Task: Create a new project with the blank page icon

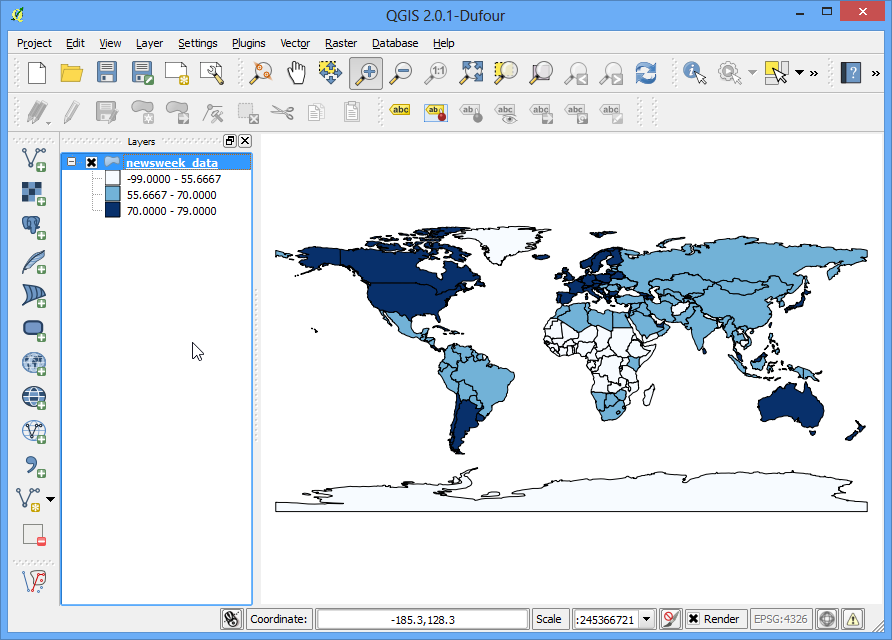Action: tap(37, 73)
